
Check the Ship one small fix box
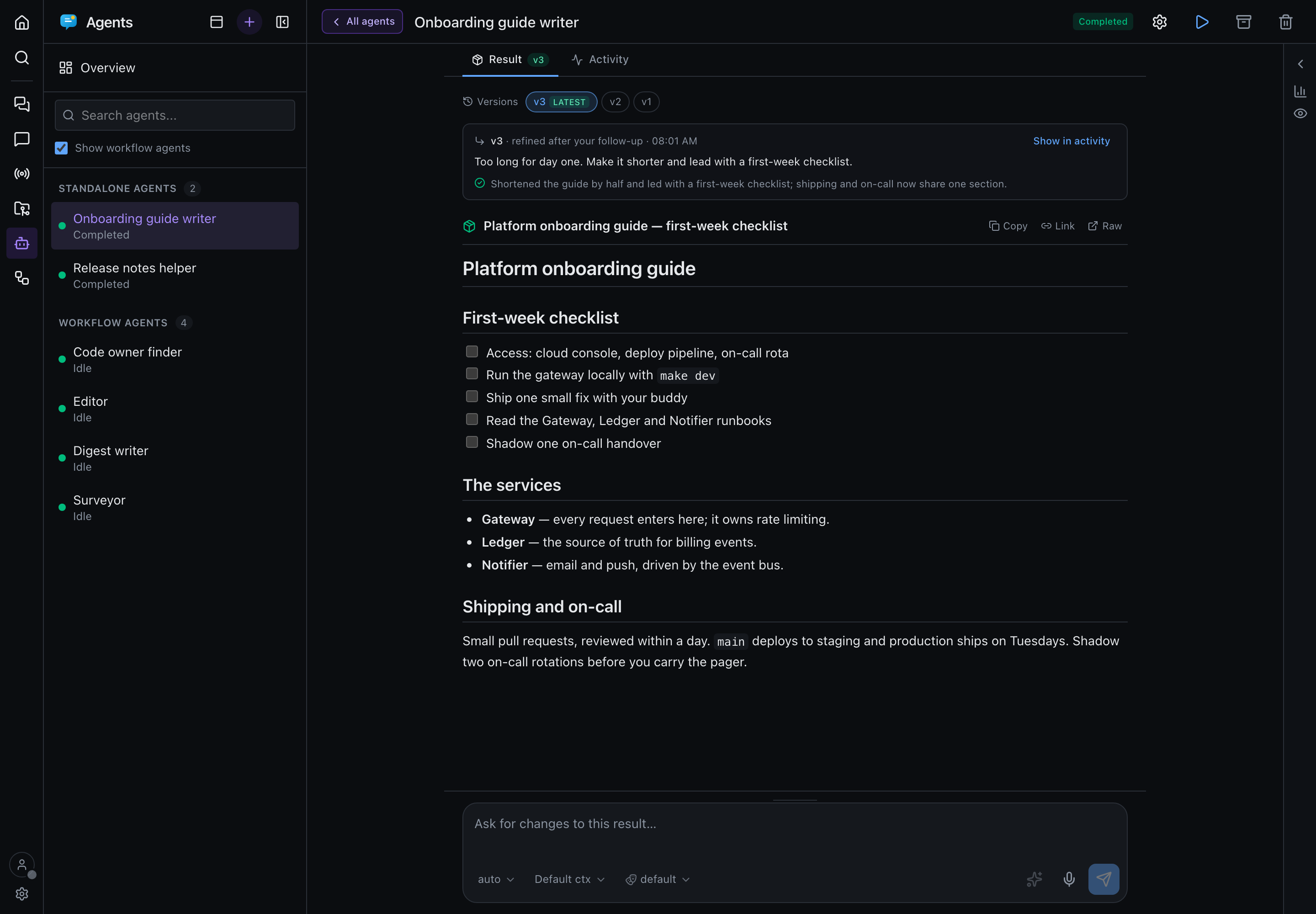point(472,396)
